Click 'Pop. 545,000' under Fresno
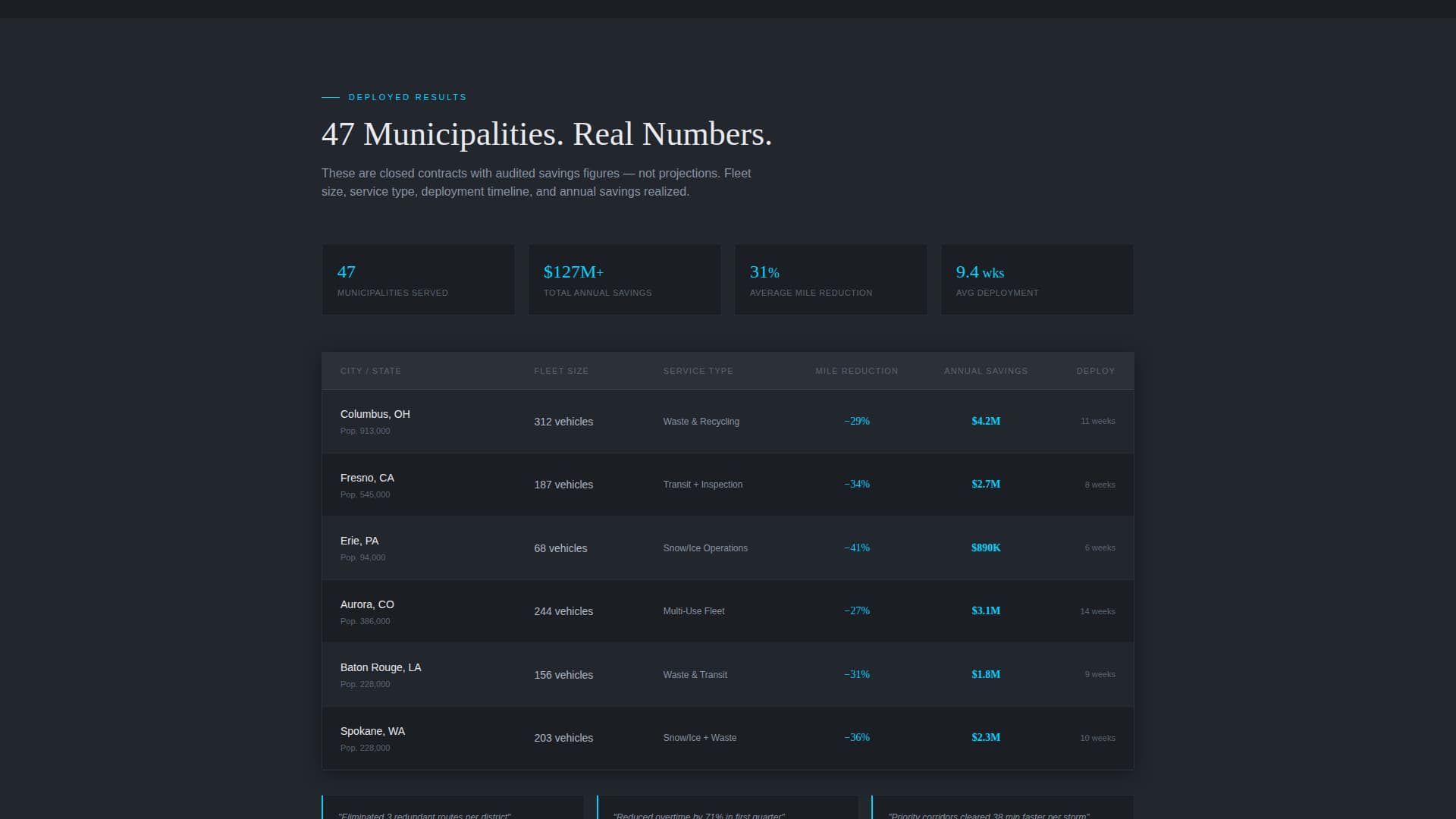The width and height of the screenshot is (1456, 819). [365, 494]
